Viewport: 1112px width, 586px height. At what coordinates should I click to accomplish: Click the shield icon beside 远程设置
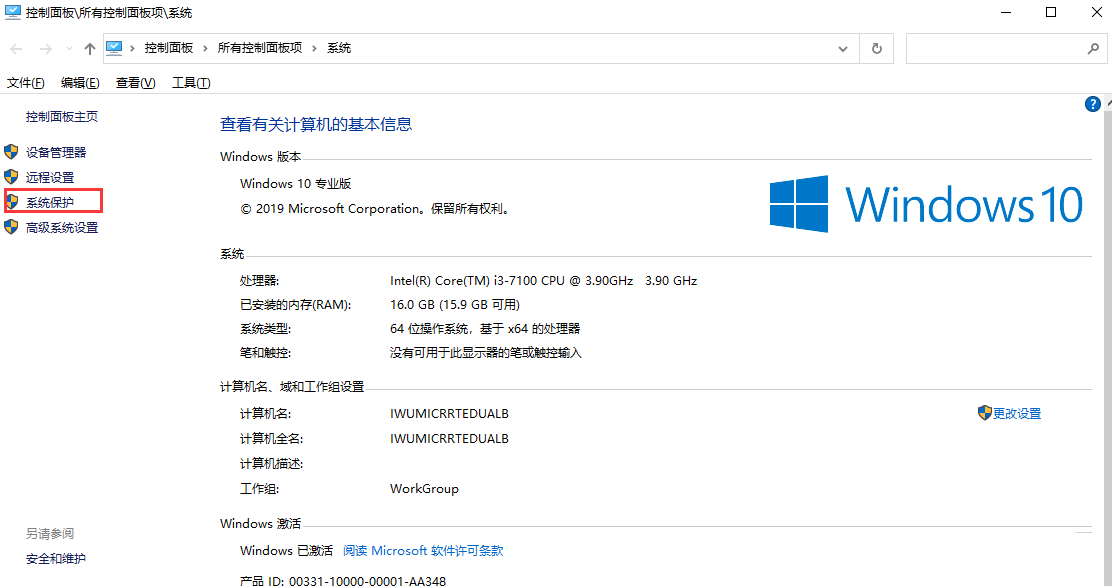[x=11, y=177]
